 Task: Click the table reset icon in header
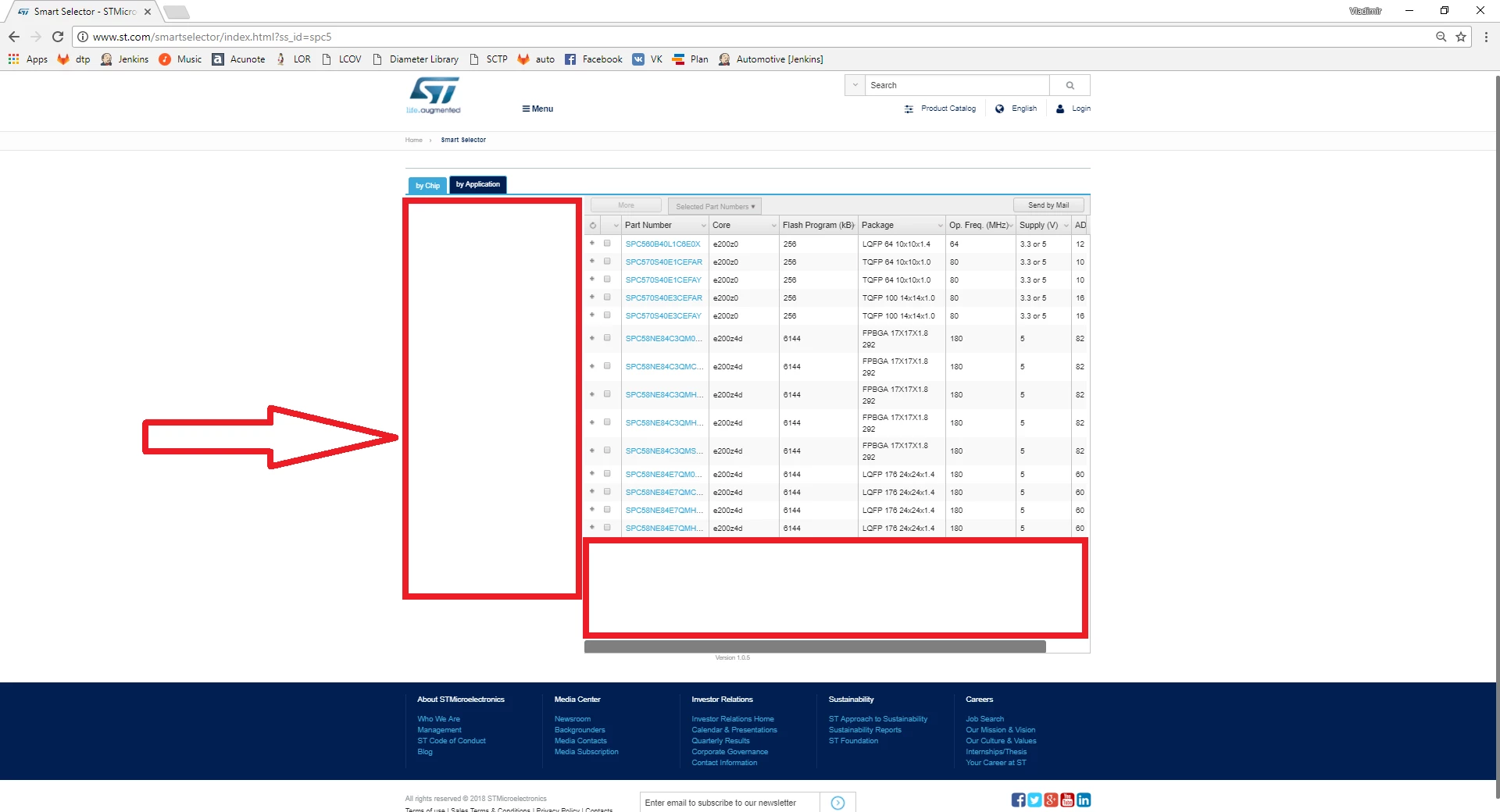(593, 226)
